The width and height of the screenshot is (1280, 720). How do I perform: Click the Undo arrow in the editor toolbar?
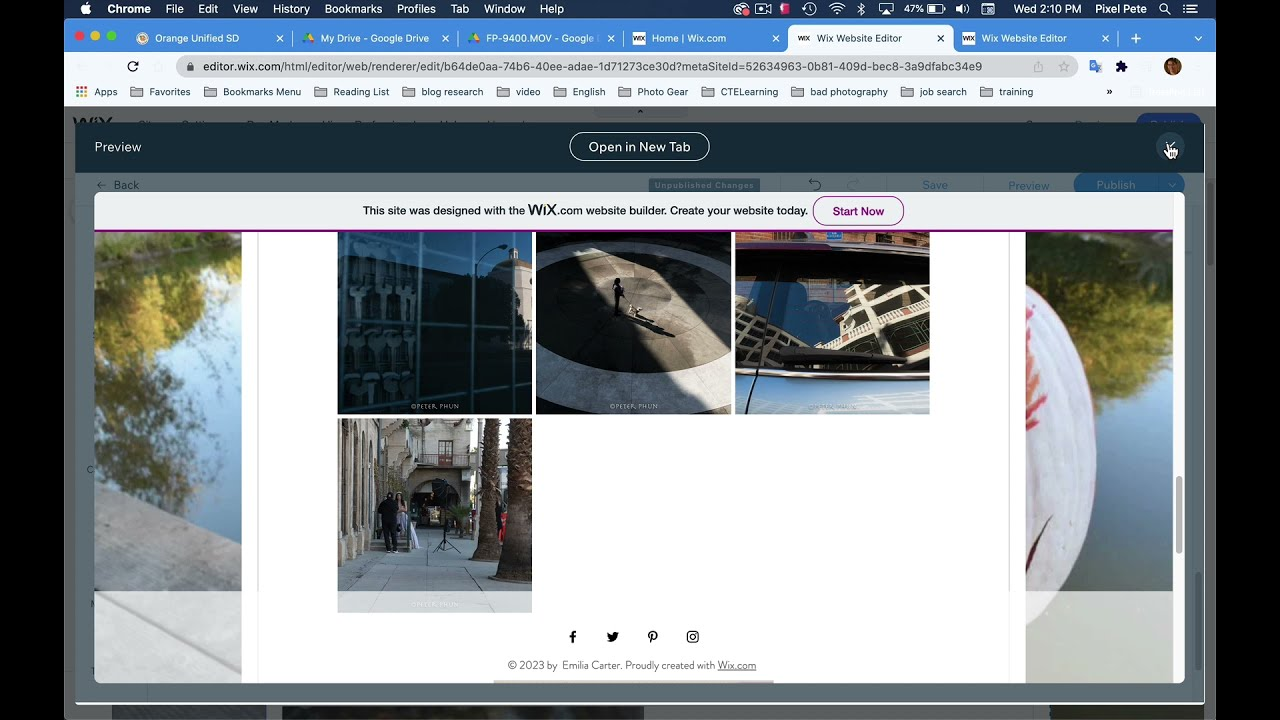click(x=816, y=184)
